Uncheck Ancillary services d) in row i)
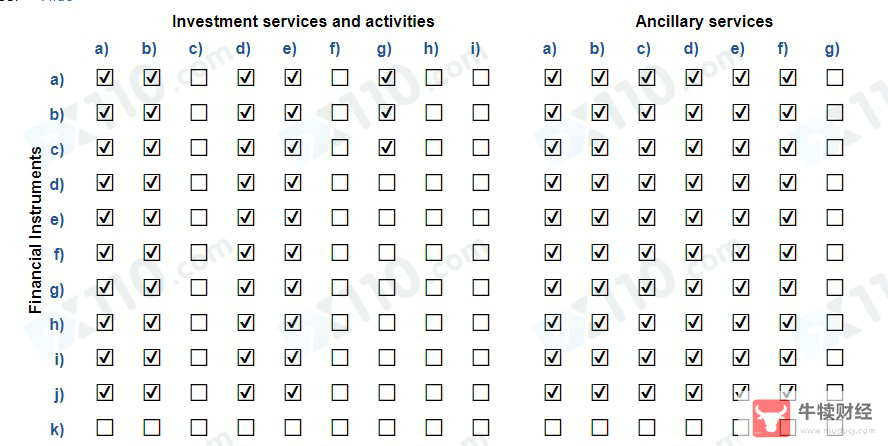Image resolution: width=888 pixels, height=446 pixels. (694, 358)
